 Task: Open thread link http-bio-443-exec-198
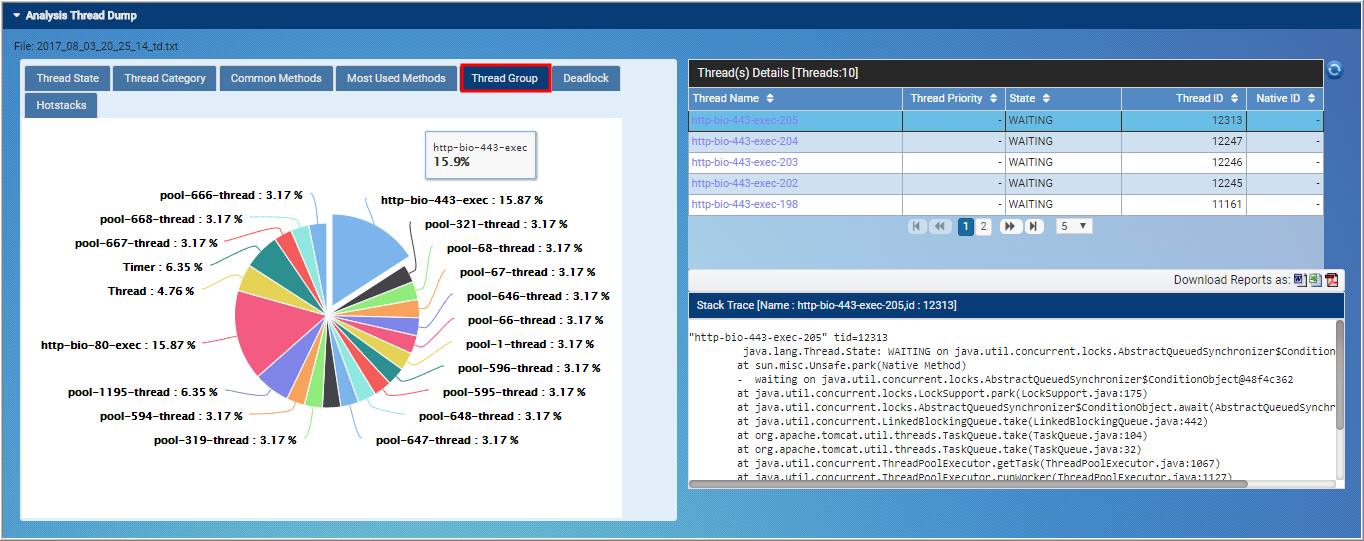745,204
